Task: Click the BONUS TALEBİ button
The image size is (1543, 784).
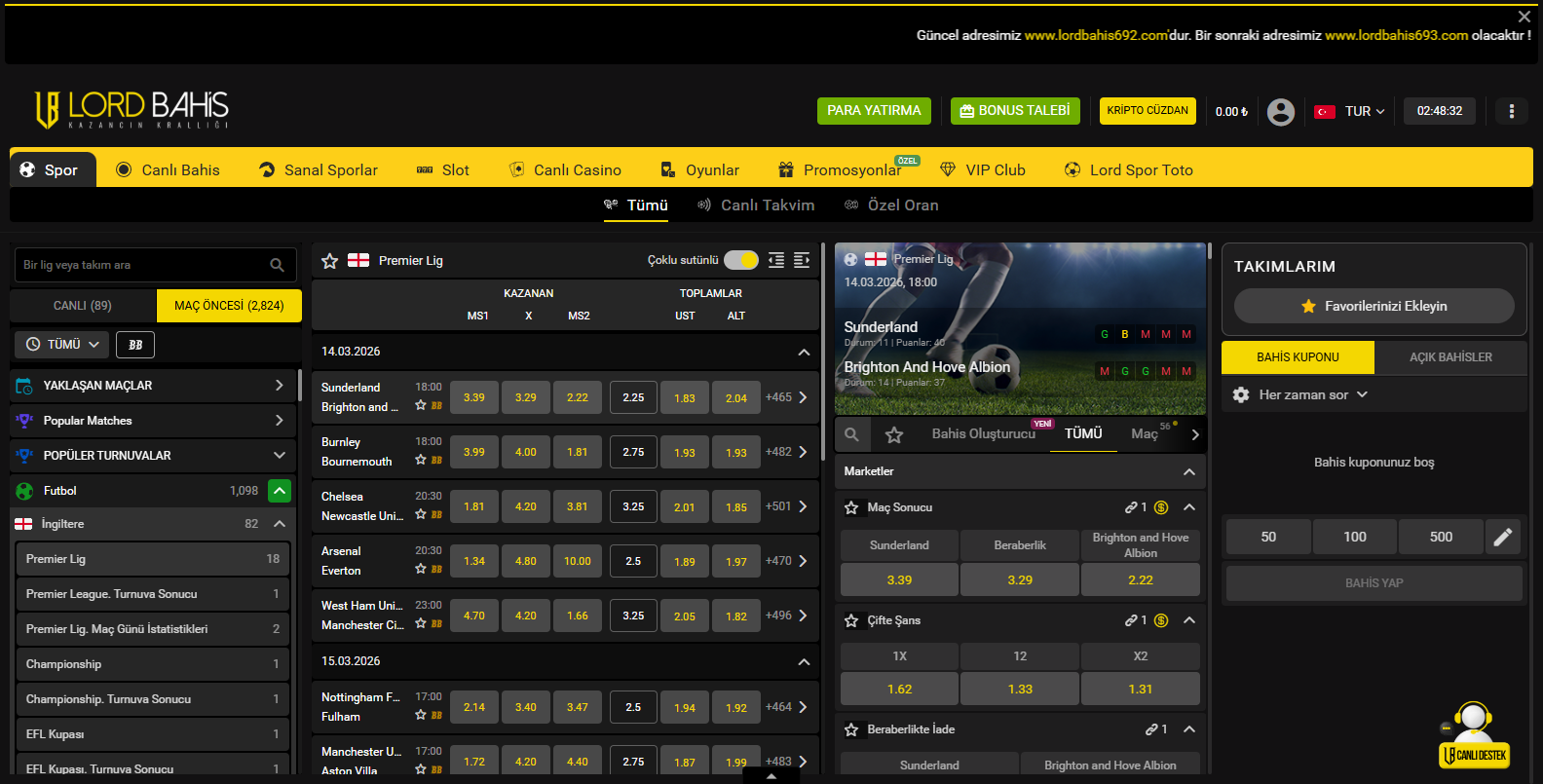Action: point(1015,111)
